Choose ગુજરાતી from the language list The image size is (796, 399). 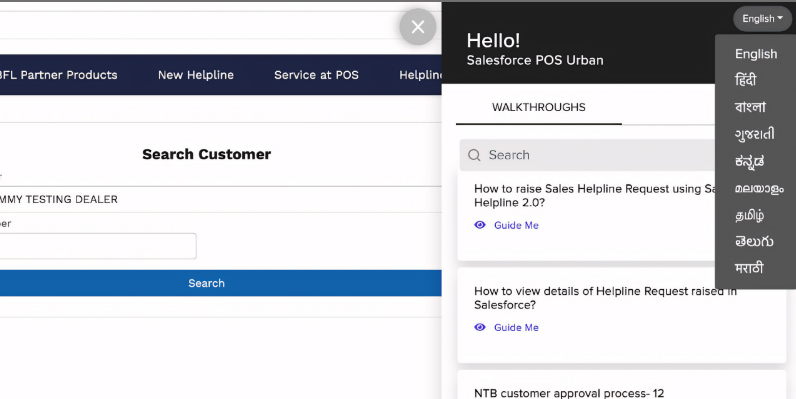click(754, 134)
